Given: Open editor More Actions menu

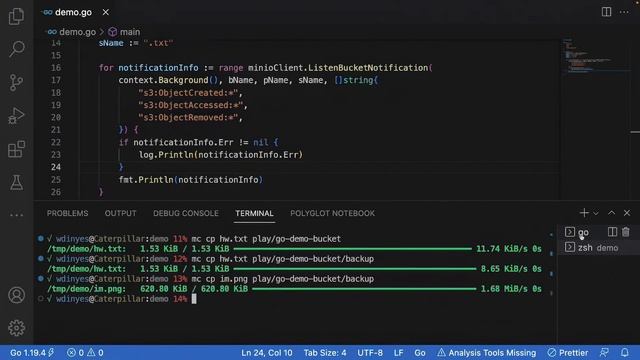Looking at the screenshot, I should tap(624, 12).
